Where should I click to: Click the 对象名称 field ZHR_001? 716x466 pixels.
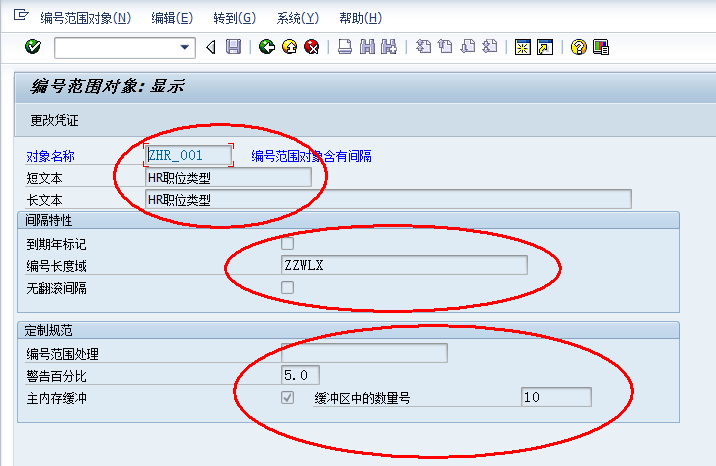(x=188, y=155)
